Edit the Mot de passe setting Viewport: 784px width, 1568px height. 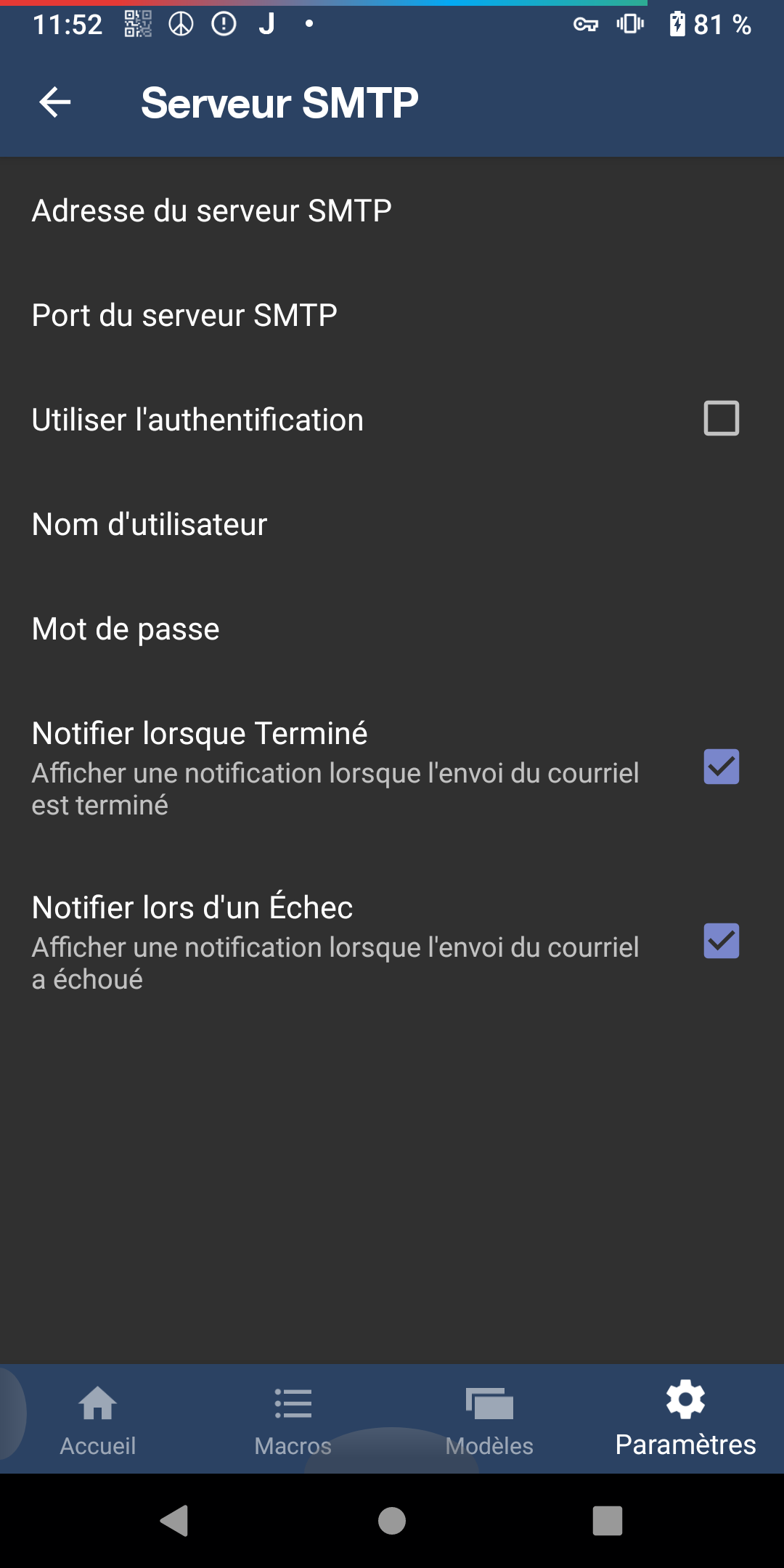pyautogui.click(x=126, y=629)
